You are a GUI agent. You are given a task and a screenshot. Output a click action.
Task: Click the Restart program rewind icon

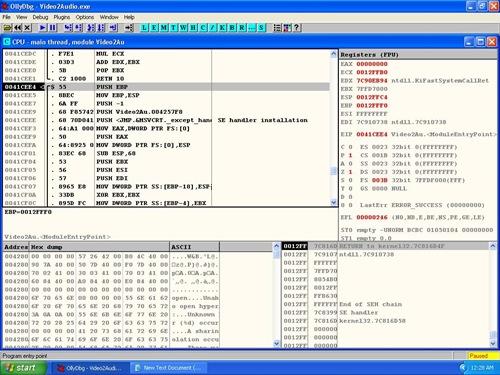tap(17, 28)
